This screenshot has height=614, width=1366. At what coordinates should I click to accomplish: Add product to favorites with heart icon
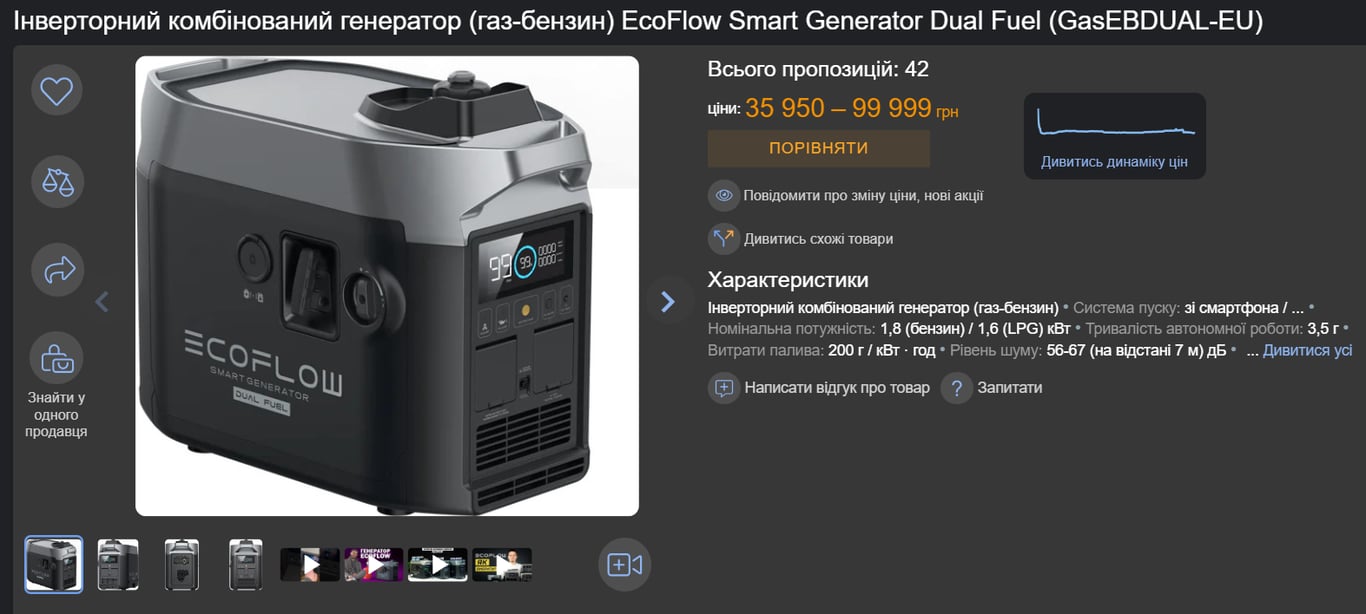point(57,91)
